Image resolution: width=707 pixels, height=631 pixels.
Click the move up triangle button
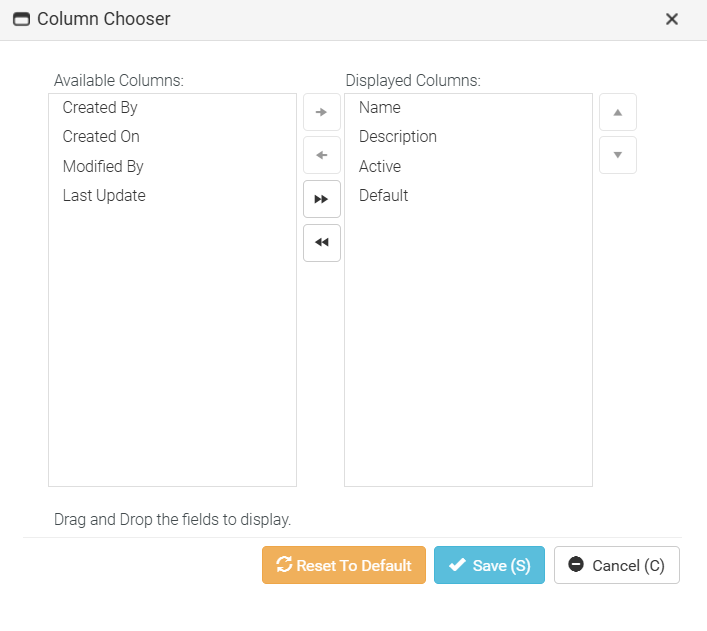[617, 112]
